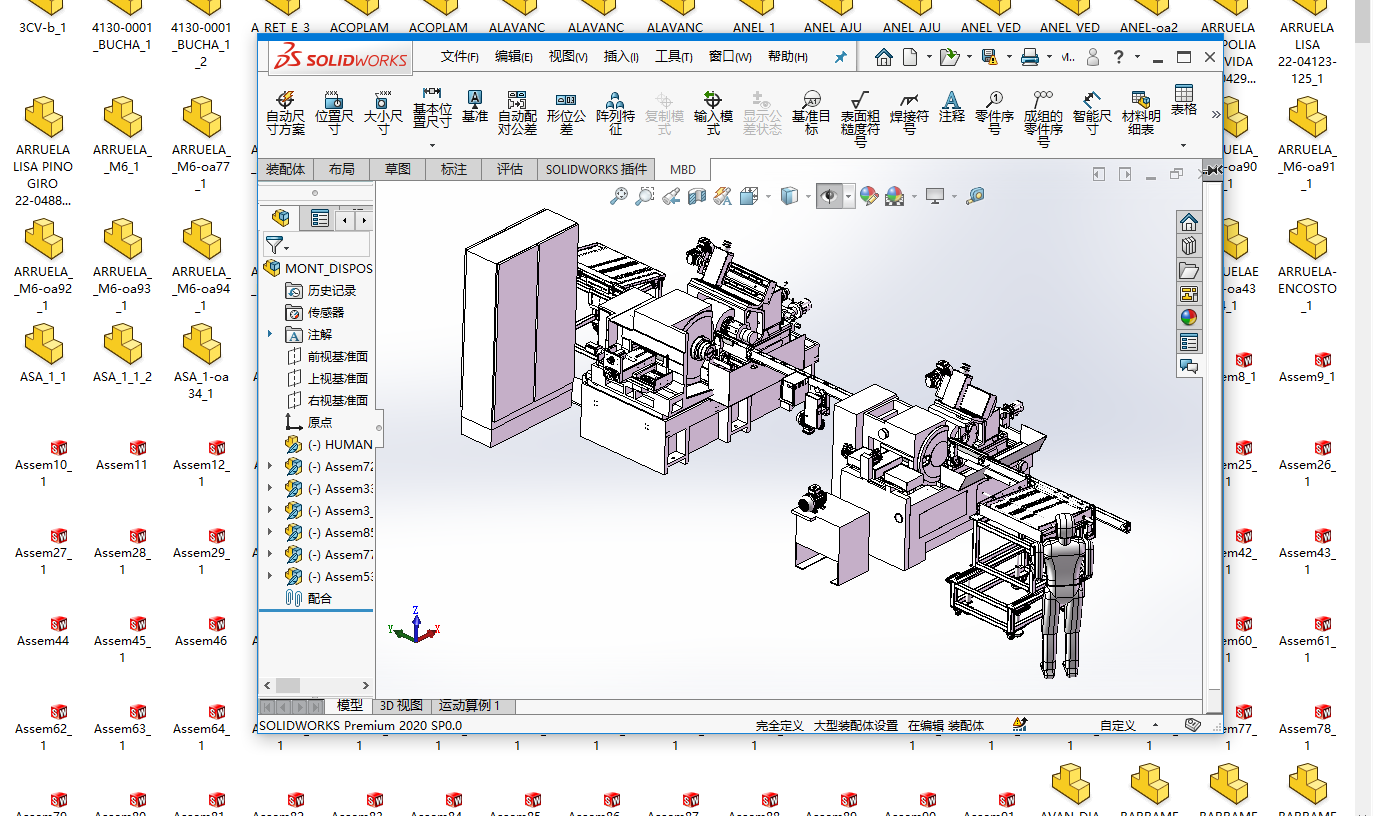Click the feature tree horizontal scrollbar
Viewport: 1395px width, 816px height.
288,685
